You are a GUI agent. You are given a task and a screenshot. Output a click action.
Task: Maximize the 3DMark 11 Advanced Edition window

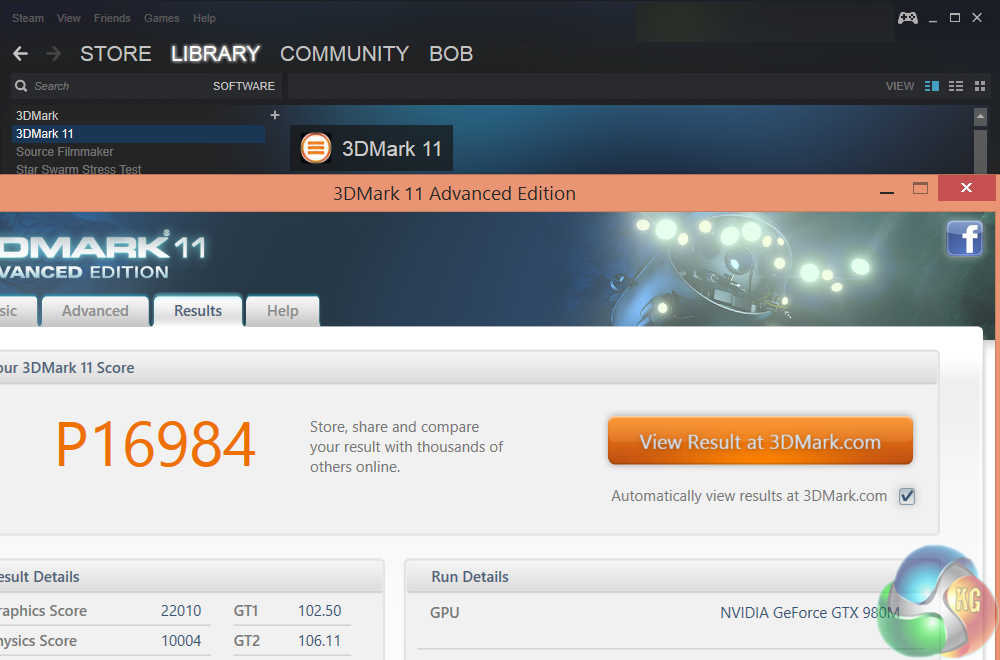(920, 188)
